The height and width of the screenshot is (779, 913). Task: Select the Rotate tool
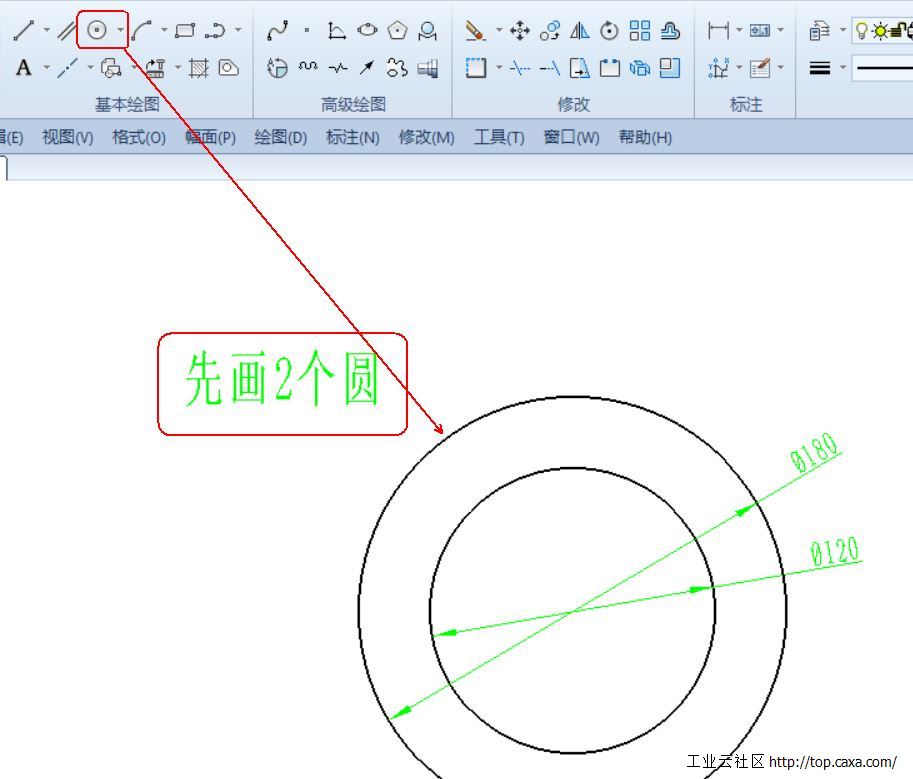609,30
